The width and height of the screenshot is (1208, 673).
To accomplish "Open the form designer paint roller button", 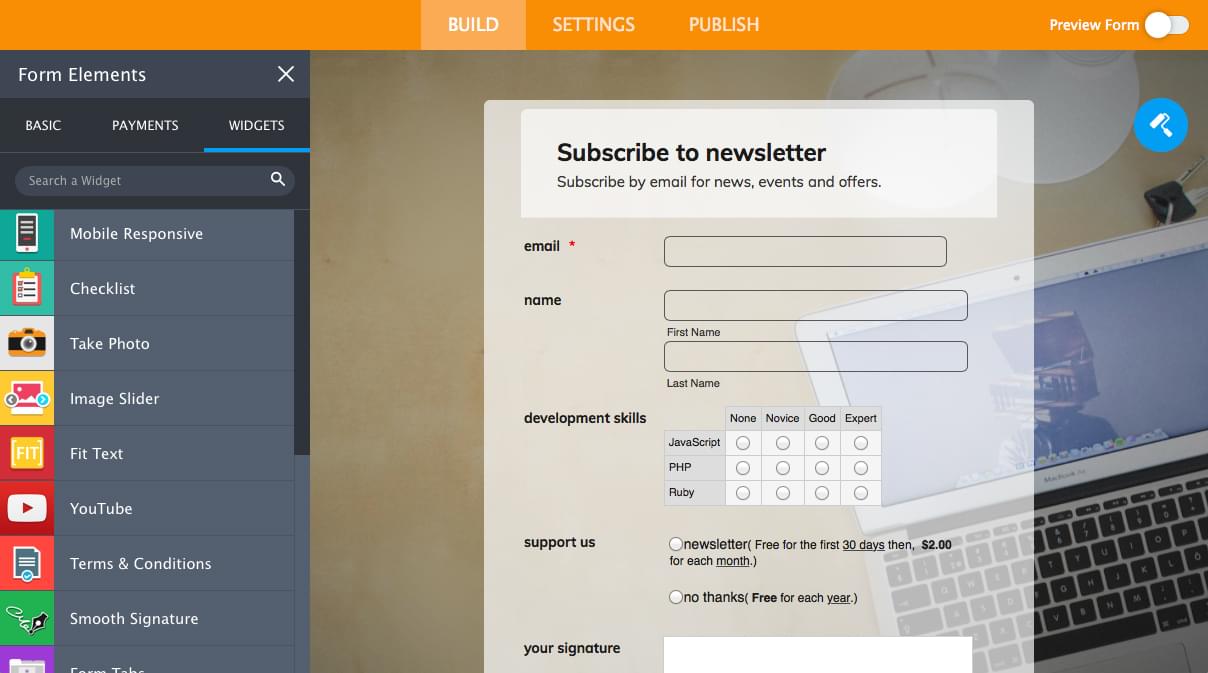I will click(x=1160, y=125).
